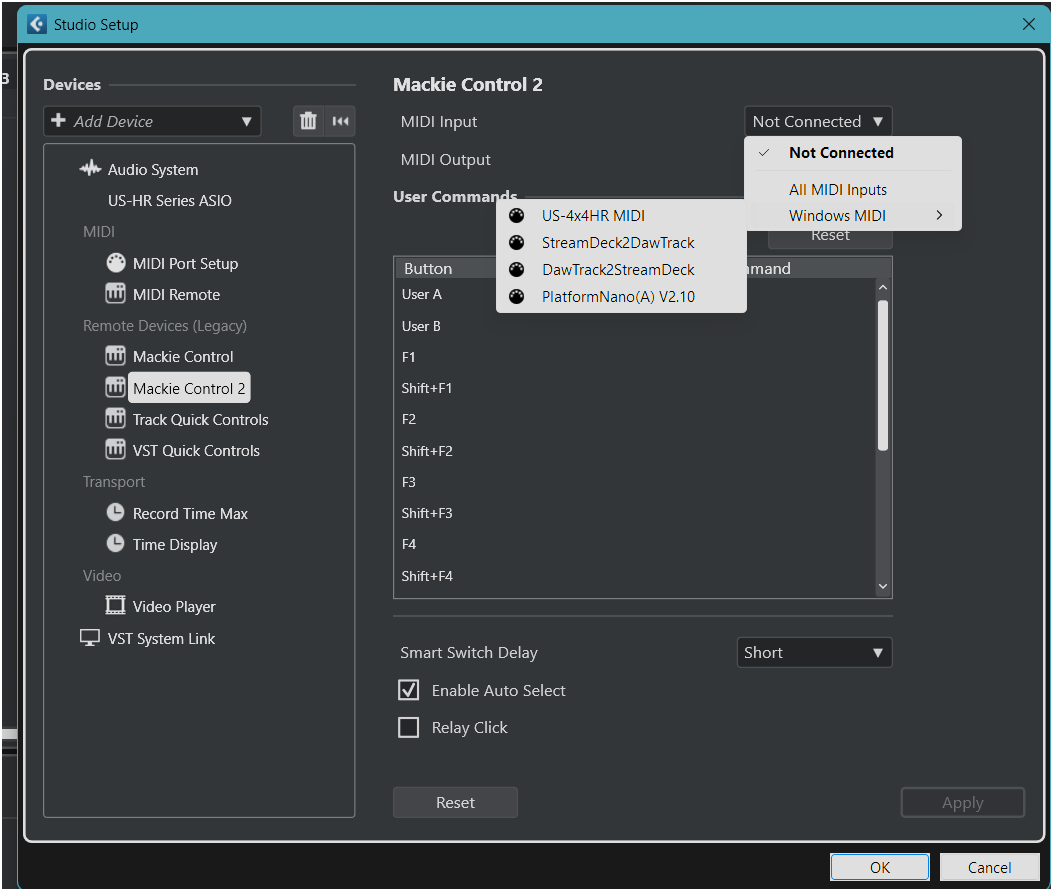This screenshot has height=891, width=1053.
Task: Select VST Quick Controls in Devices tree
Action: (196, 450)
